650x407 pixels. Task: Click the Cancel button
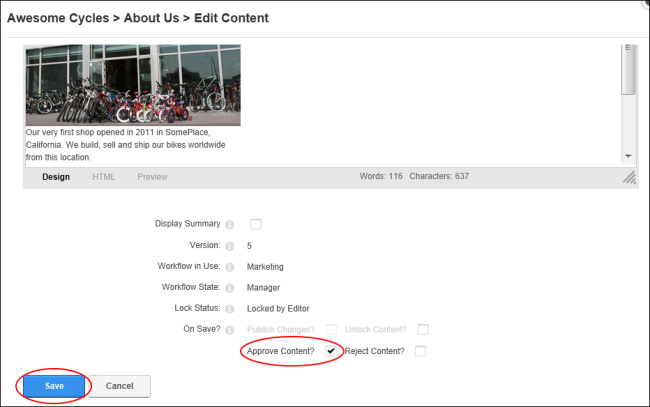(x=119, y=386)
